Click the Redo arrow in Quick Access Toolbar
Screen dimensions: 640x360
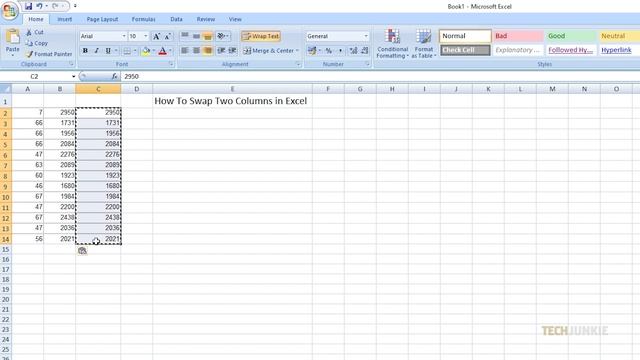(55, 6)
